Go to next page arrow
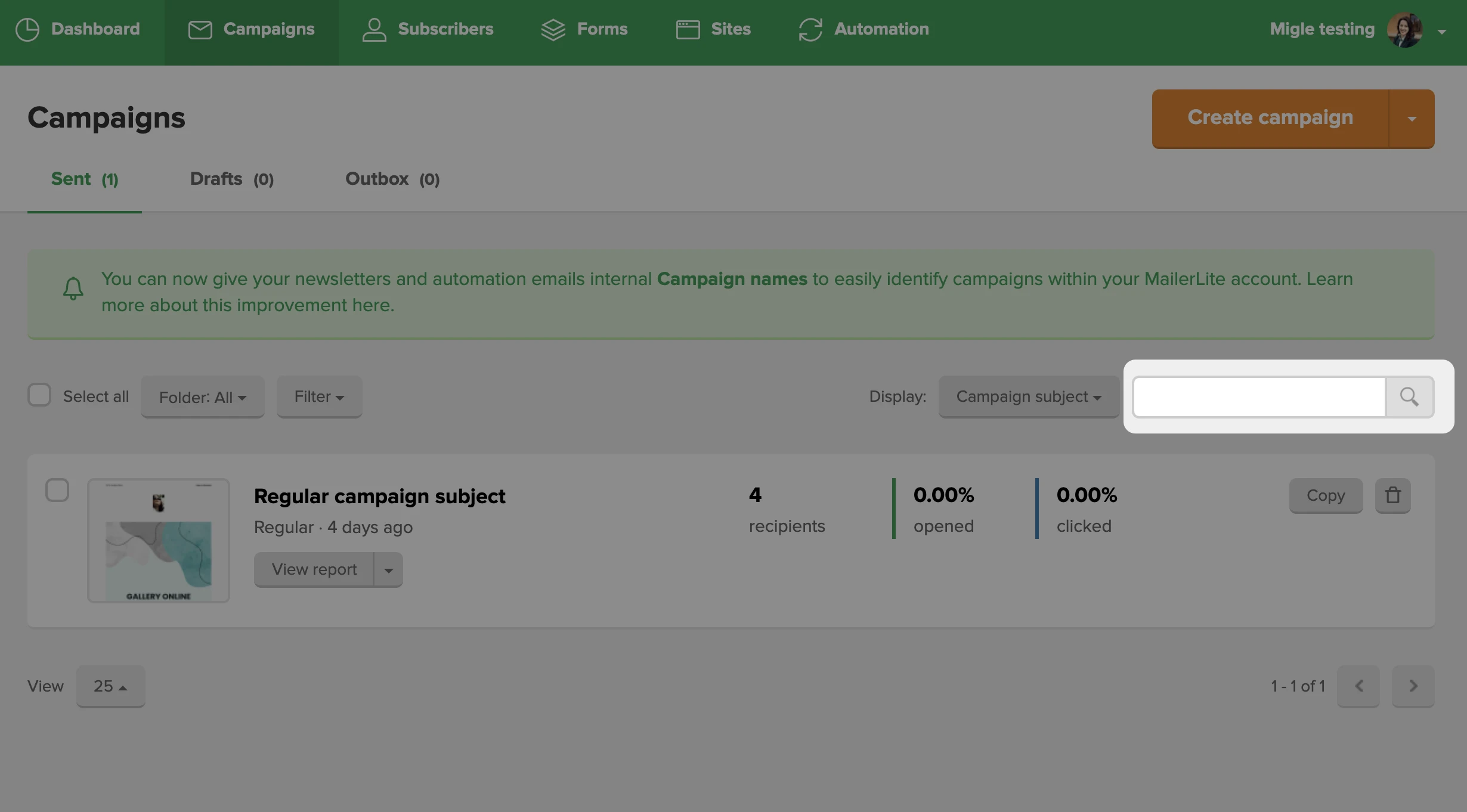Image resolution: width=1467 pixels, height=812 pixels. coord(1413,686)
